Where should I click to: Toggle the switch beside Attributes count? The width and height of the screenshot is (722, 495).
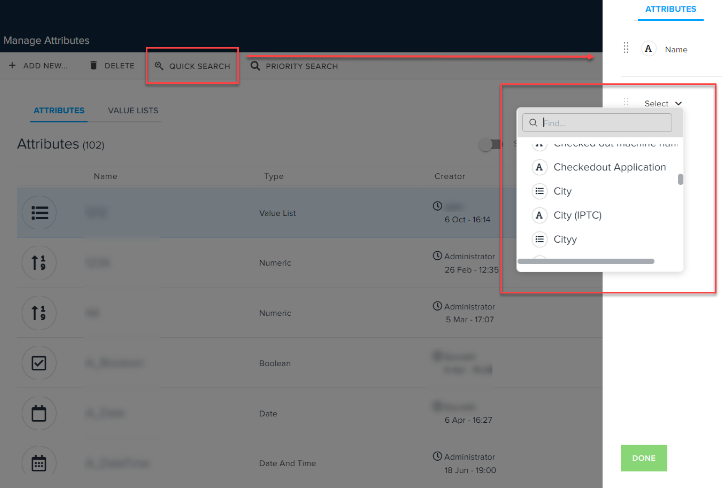pyautogui.click(x=490, y=145)
